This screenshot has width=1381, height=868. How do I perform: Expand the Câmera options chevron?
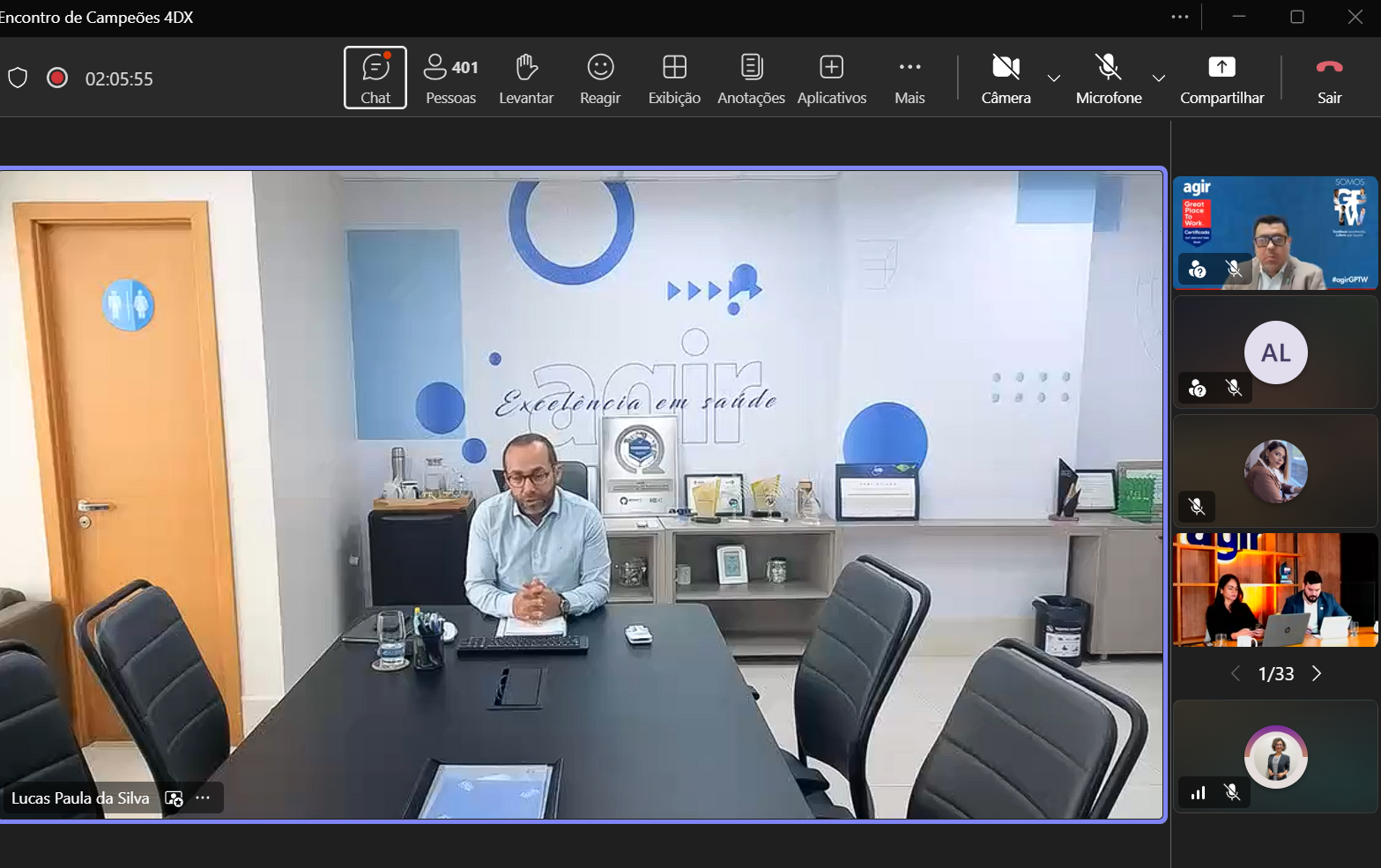(1054, 78)
